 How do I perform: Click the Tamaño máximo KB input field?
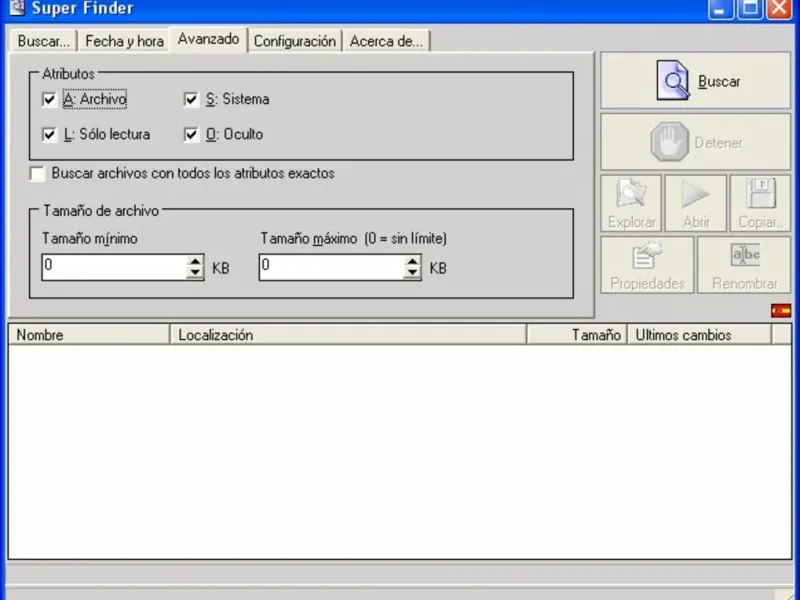pos(332,267)
